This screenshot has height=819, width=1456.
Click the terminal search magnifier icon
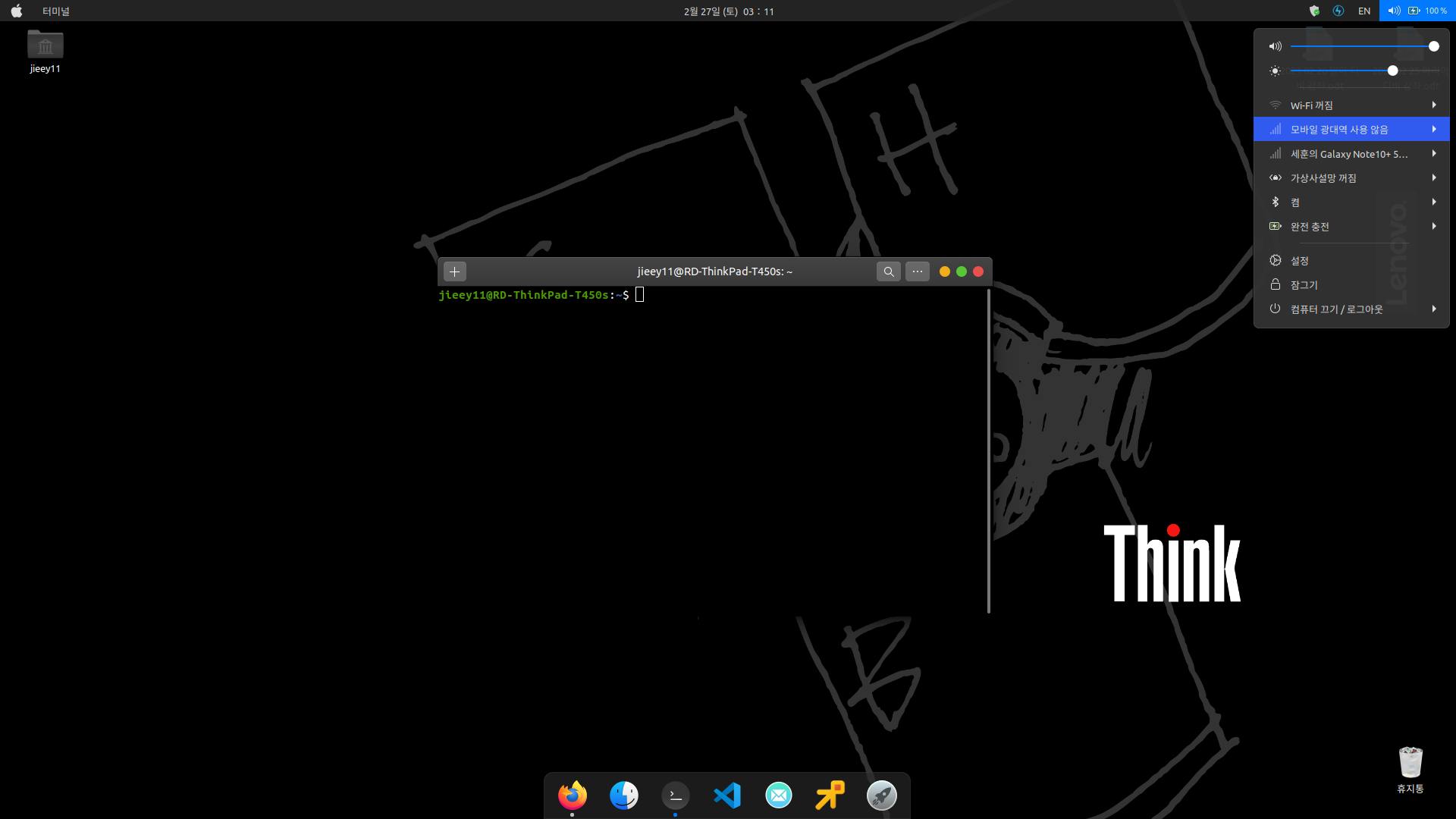888,271
